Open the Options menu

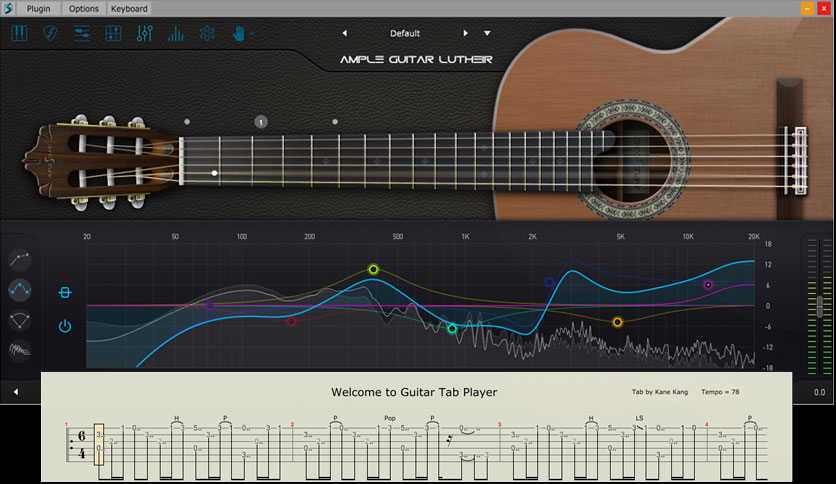point(84,9)
